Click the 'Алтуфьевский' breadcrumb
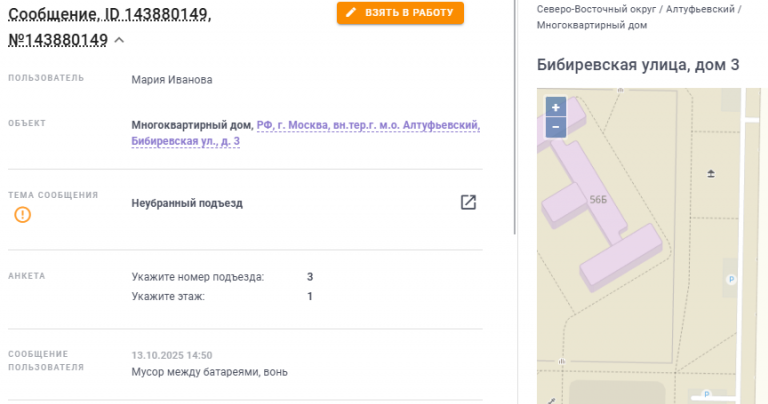Image resolution: width=768 pixels, height=404 pixels. click(700, 9)
